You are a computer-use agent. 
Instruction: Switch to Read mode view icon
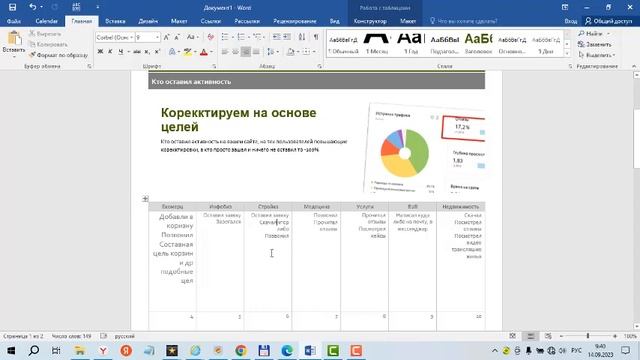click(x=513, y=336)
